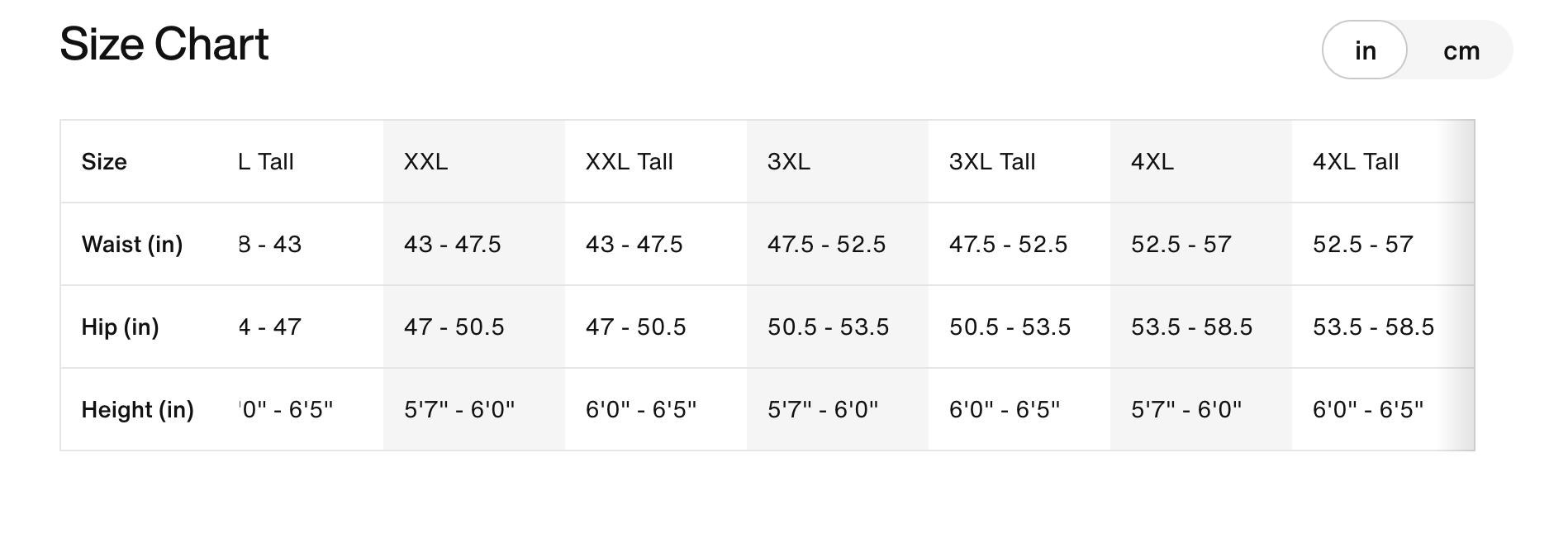Click the Height (in) row label
Viewport: 1568px width, 534px height.
(x=137, y=410)
